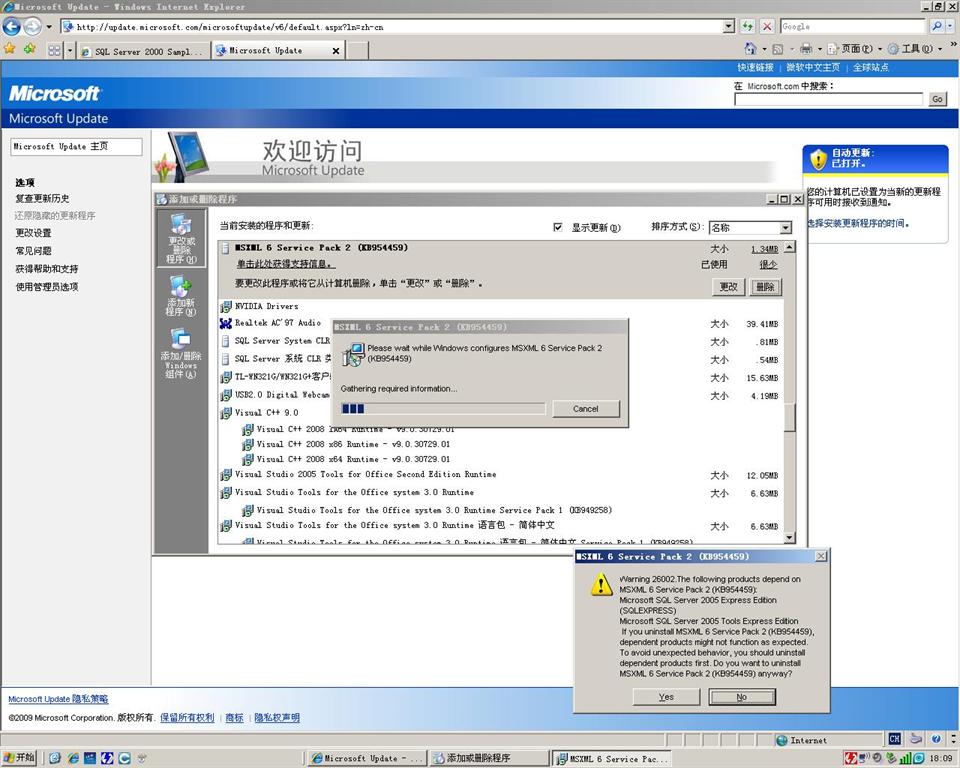
Task: Expand the address bar URL dropdown
Action: coord(729,26)
